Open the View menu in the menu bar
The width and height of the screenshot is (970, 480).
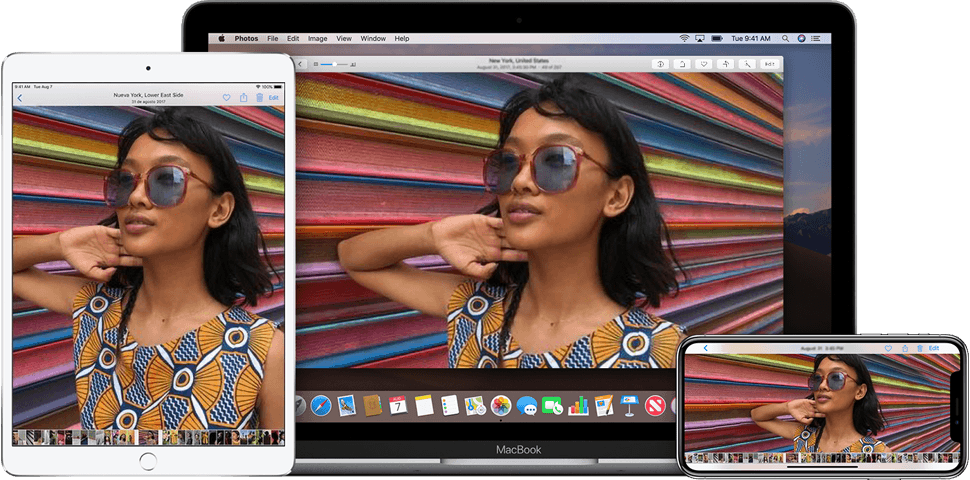pos(344,39)
